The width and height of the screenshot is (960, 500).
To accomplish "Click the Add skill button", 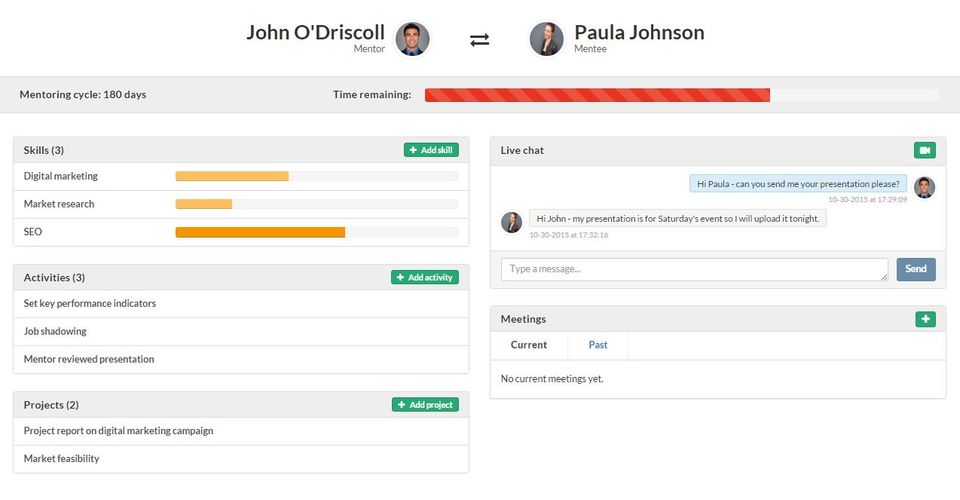I will (x=431, y=150).
